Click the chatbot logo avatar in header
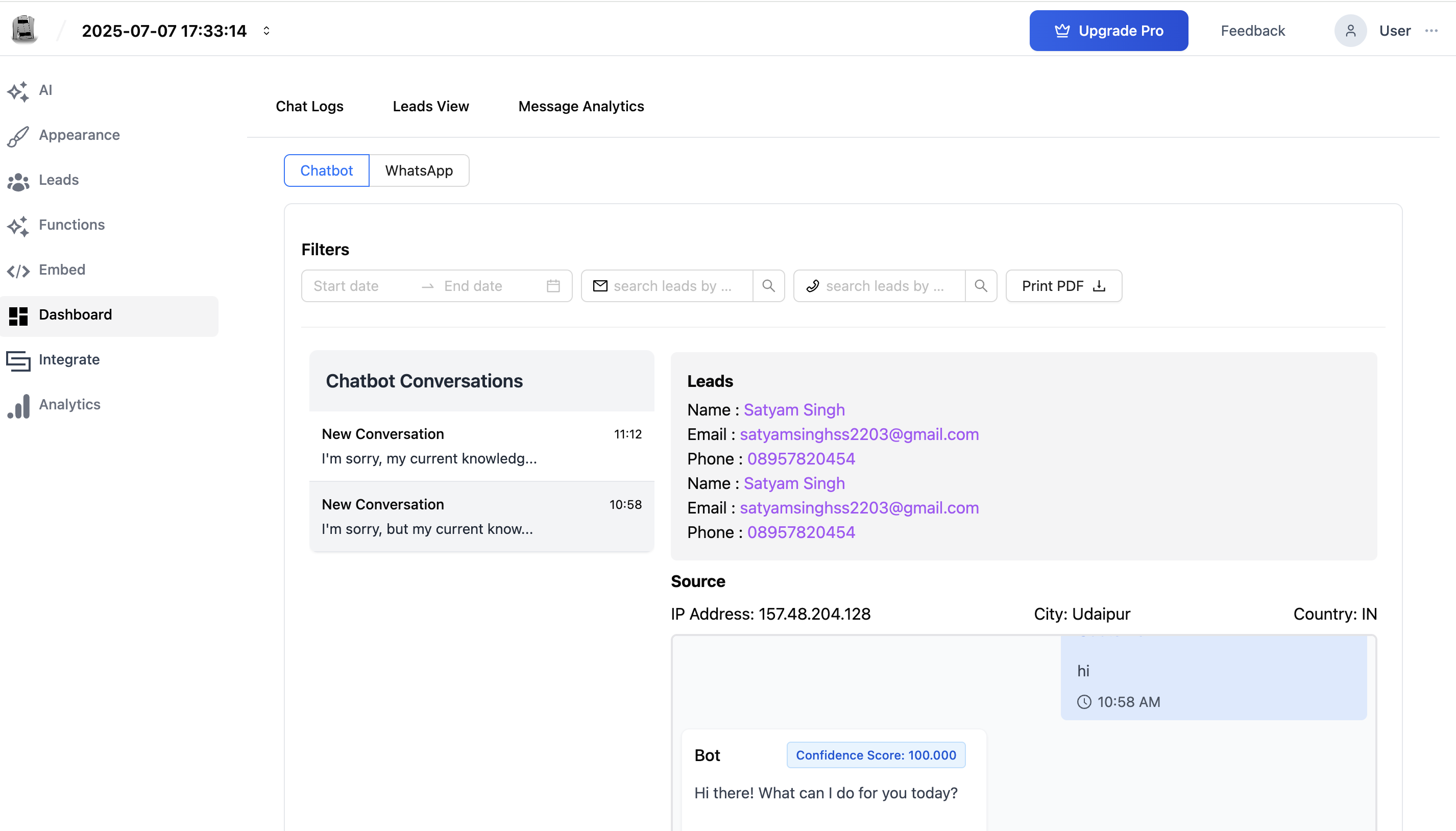This screenshot has height=831, width=1456. 24,30
